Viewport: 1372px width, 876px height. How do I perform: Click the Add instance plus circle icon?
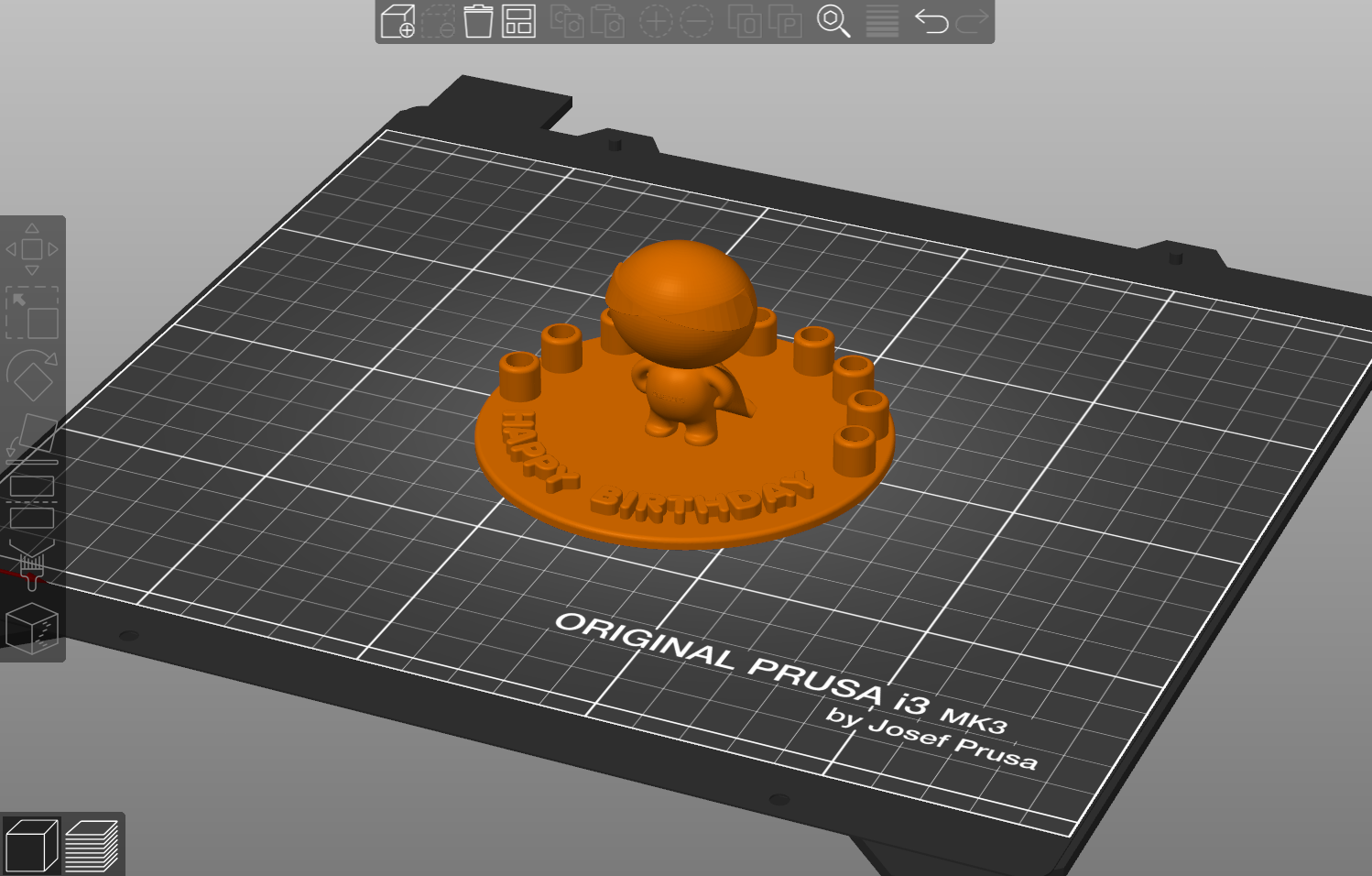[x=655, y=21]
